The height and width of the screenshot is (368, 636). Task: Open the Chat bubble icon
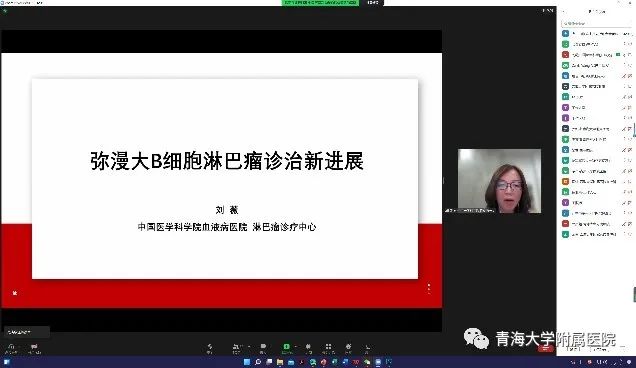pyautogui.click(x=263, y=346)
